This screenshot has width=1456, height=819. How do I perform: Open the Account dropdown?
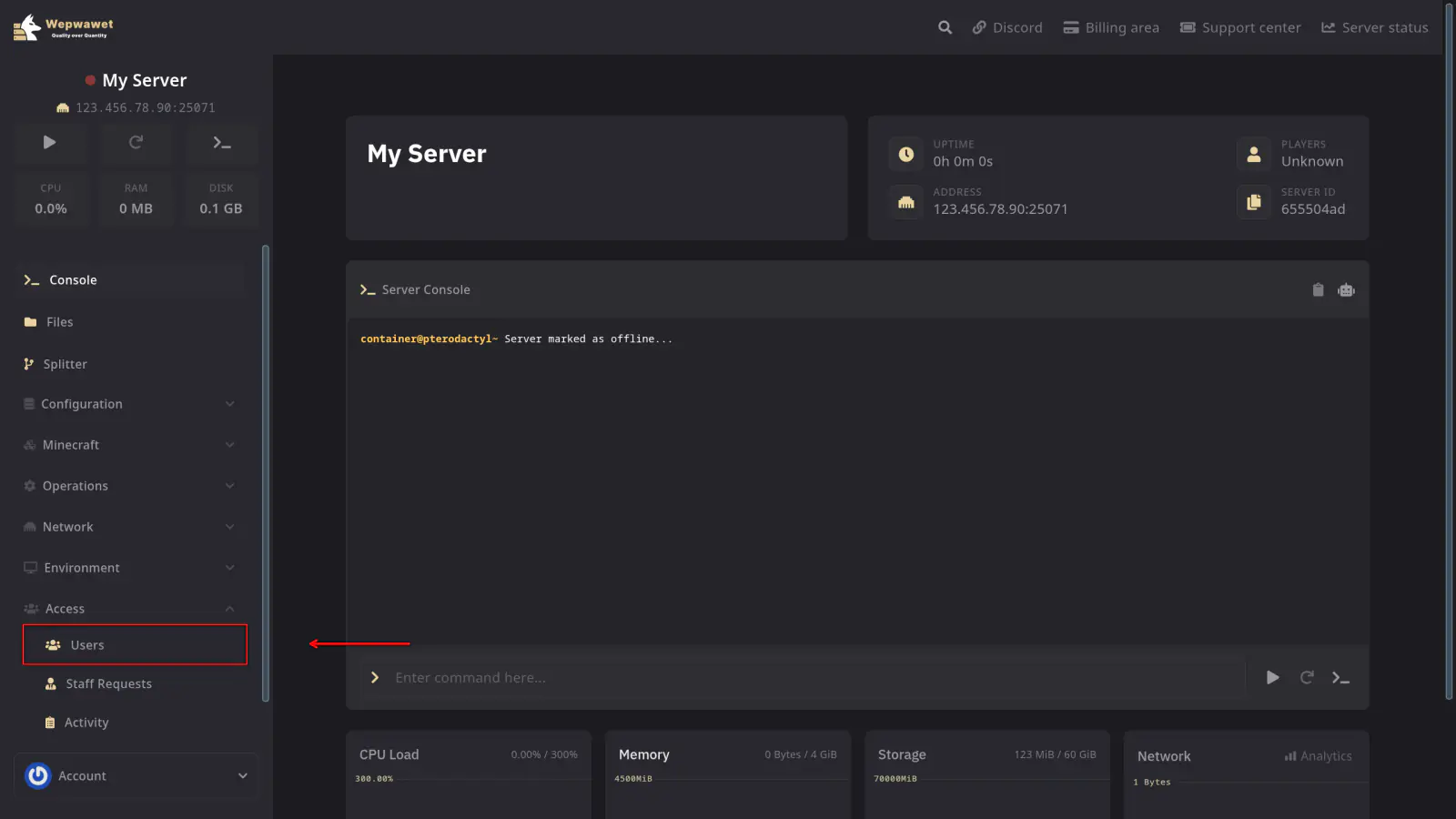[136, 775]
